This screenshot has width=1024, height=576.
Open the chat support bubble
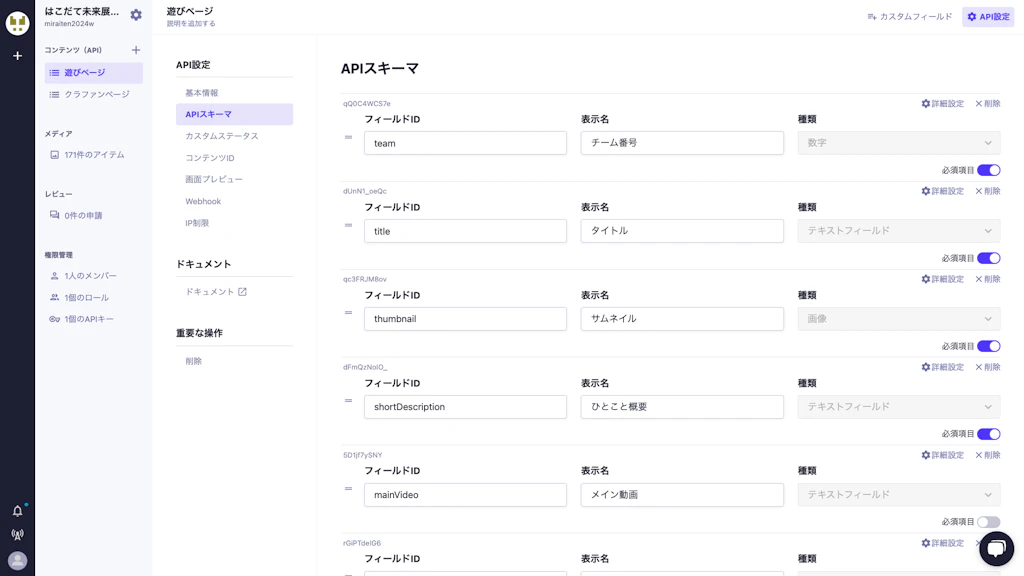point(996,548)
